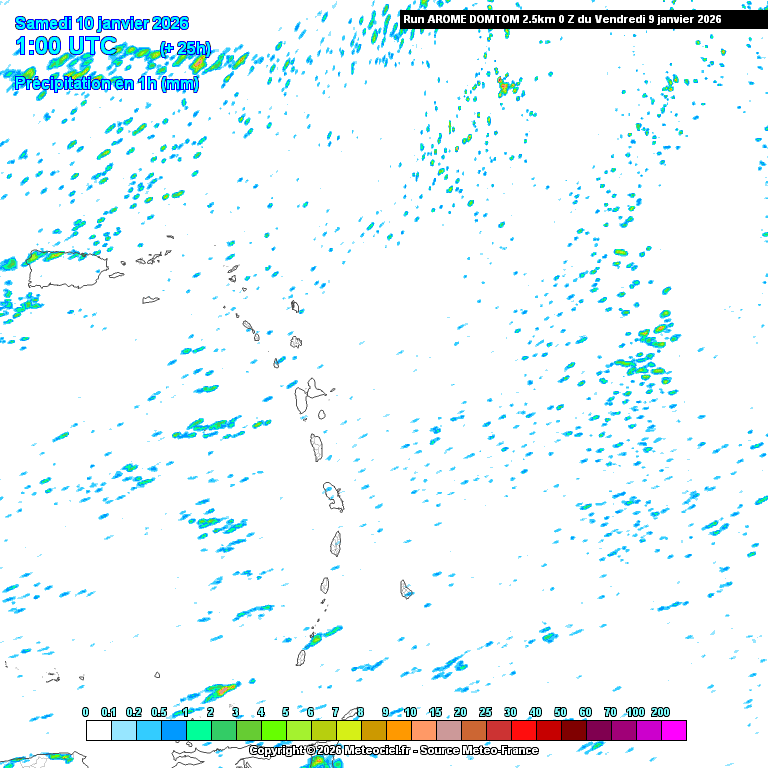Click Martinique island on the map
Image resolution: width=768 pixels, height=768 pixels.
pos(333,495)
